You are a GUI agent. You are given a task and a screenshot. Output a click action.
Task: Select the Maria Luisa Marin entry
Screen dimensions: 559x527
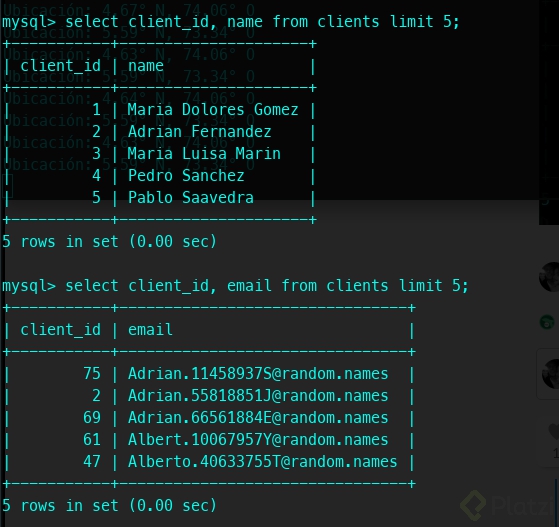204,154
